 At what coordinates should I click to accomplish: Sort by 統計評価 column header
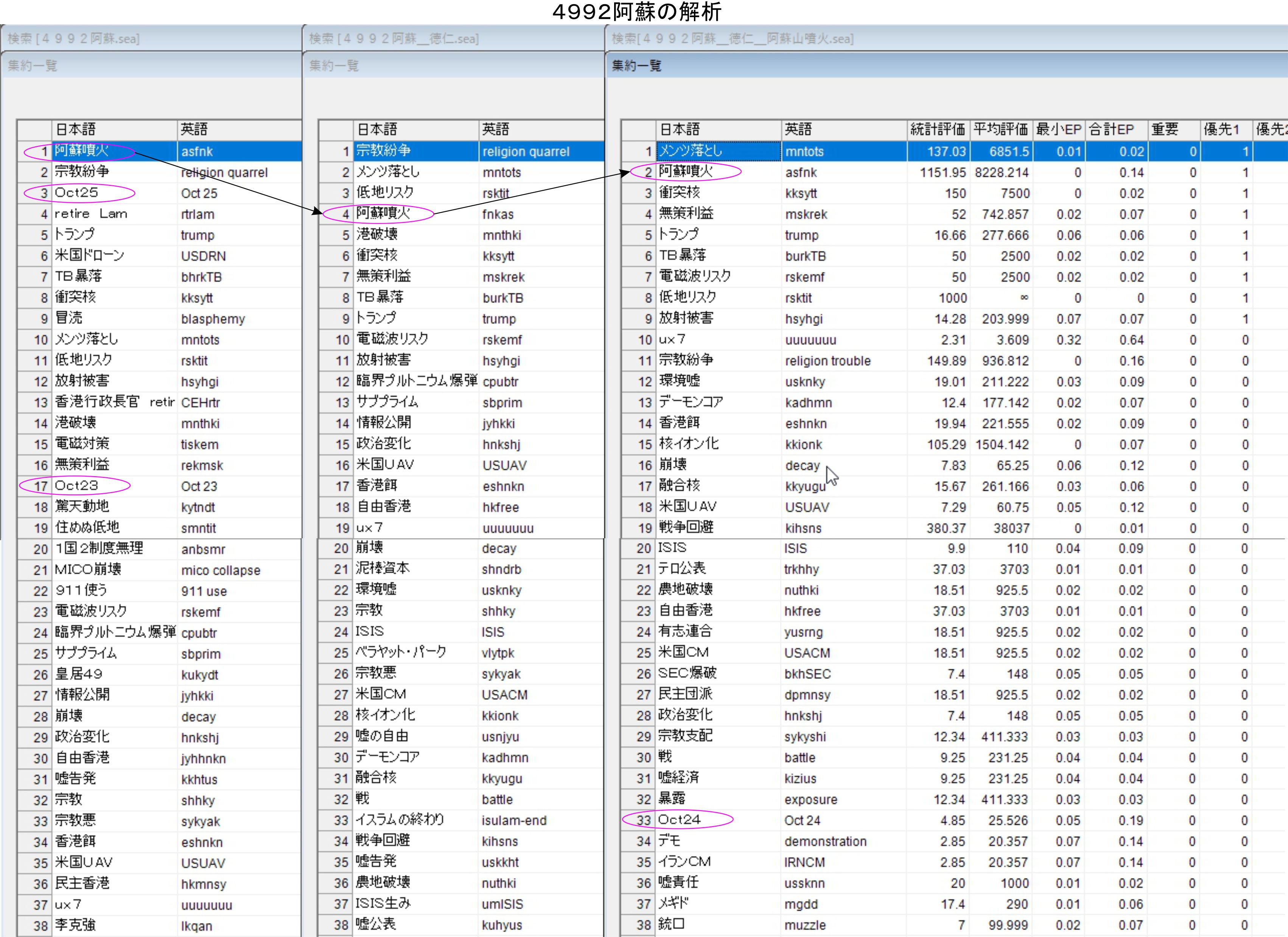pos(937,129)
